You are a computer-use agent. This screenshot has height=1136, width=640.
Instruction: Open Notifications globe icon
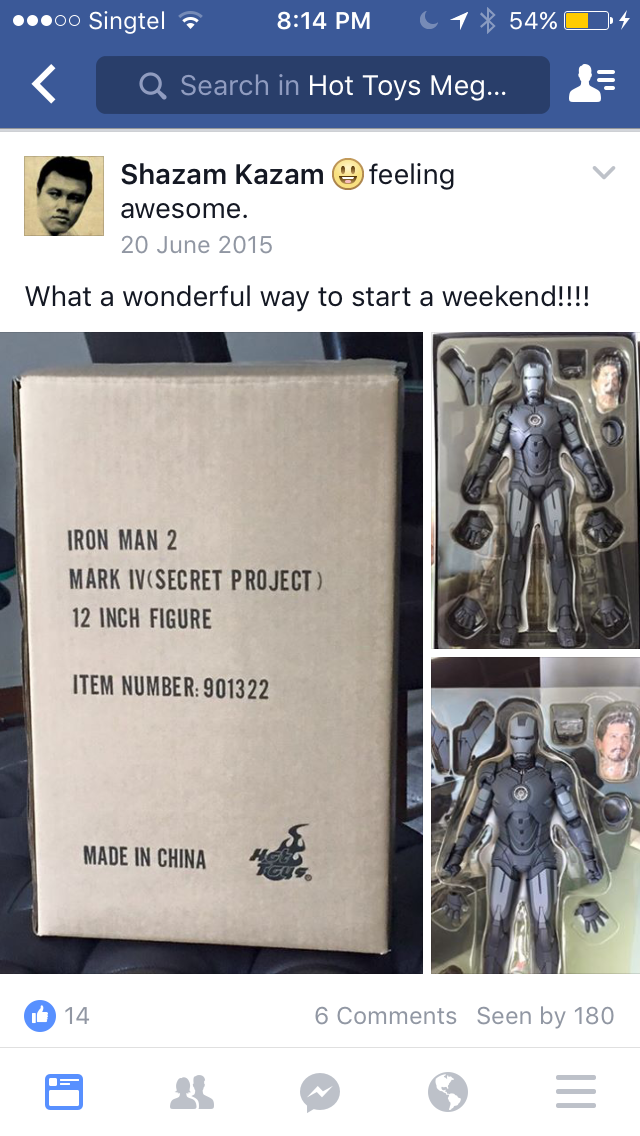click(x=447, y=1091)
